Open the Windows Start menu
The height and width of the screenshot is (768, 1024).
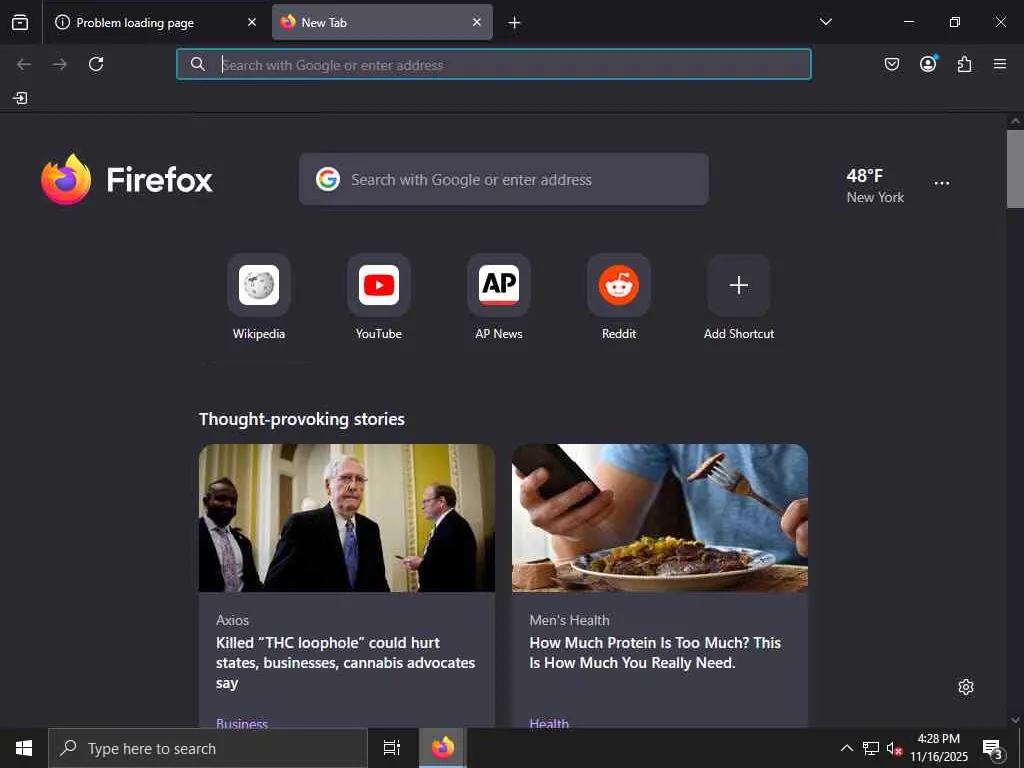point(24,748)
